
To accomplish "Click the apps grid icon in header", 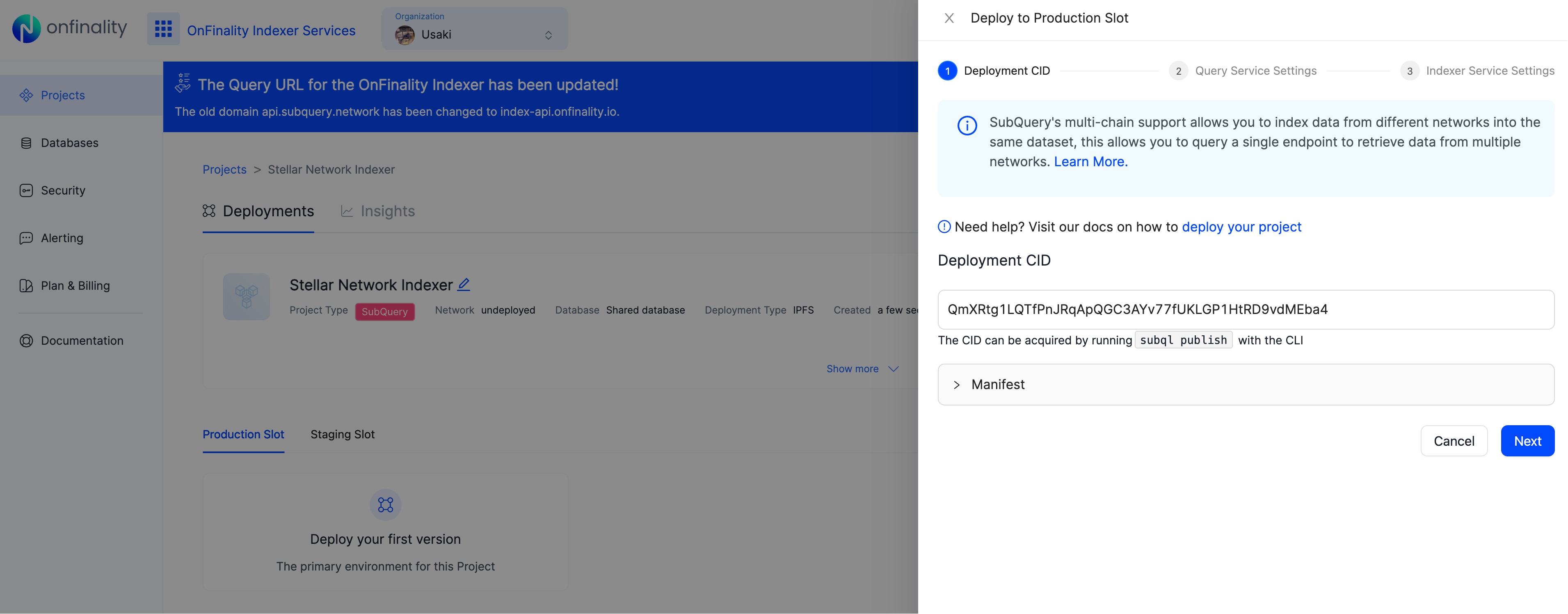I will click(163, 29).
